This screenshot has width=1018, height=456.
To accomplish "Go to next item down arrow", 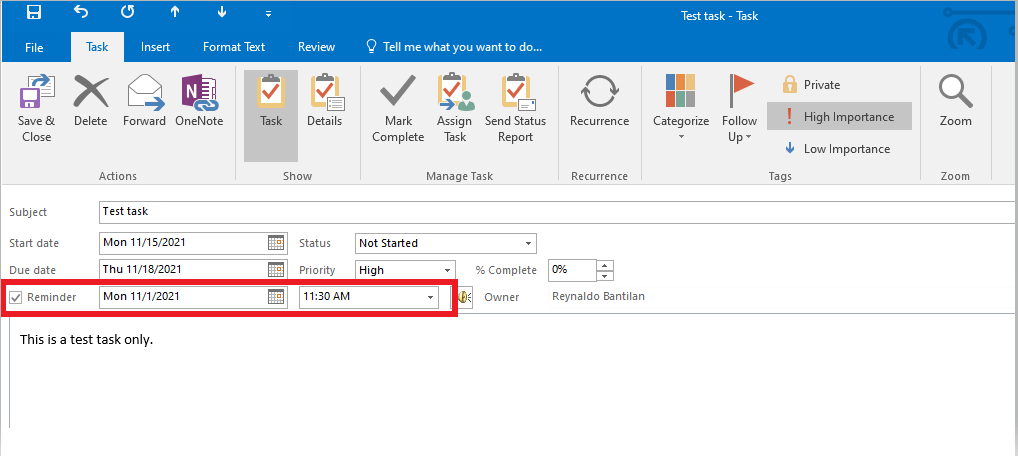I will click(222, 12).
